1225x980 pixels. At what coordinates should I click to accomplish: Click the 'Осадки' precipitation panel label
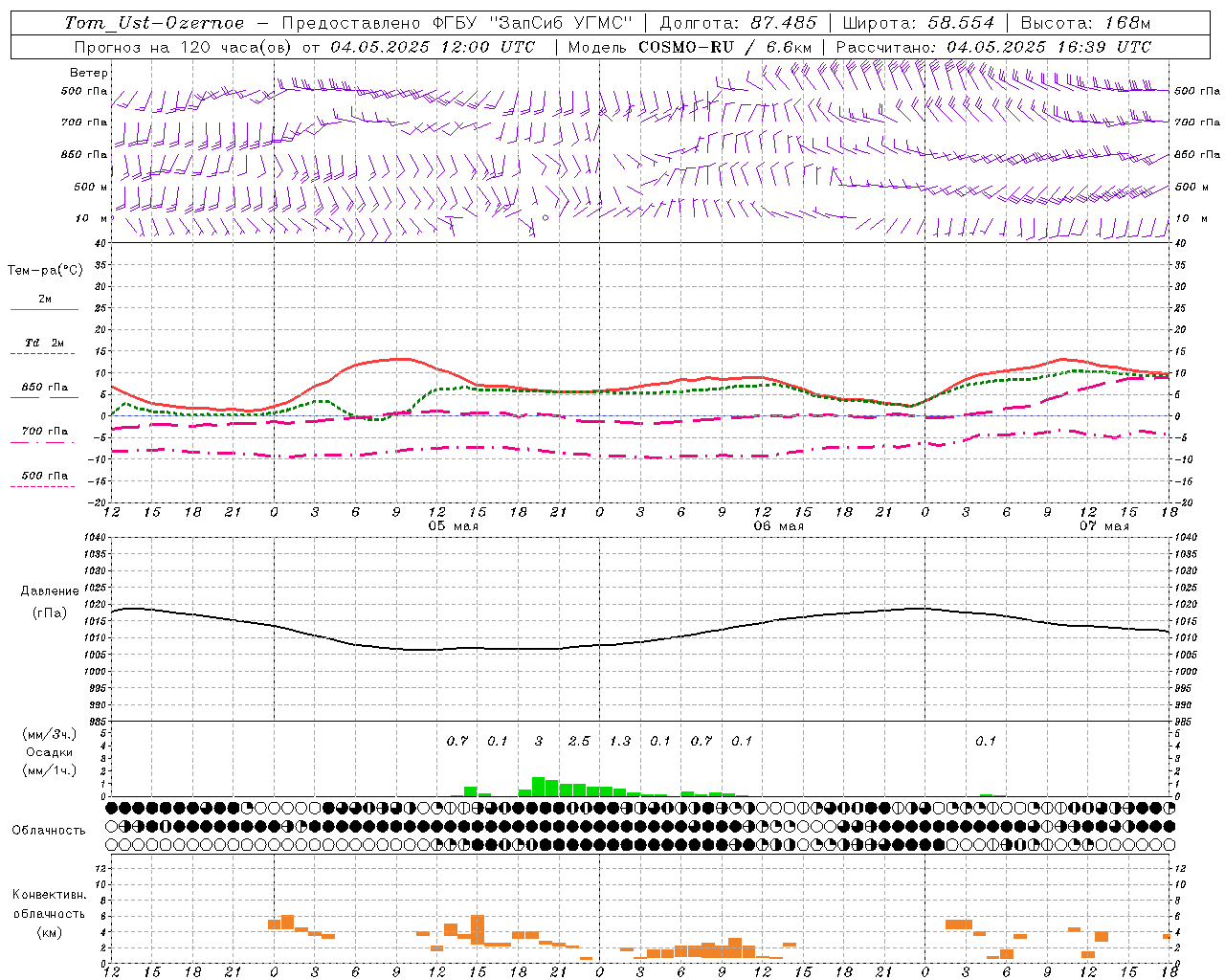(49, 752)
